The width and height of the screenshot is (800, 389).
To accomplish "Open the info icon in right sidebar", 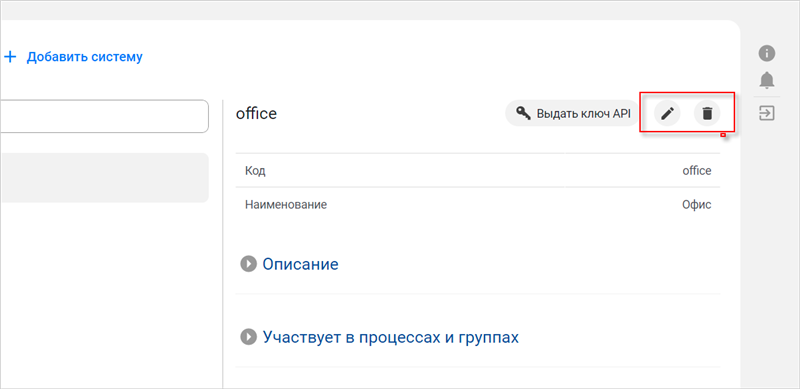I will tap(767, 53).
